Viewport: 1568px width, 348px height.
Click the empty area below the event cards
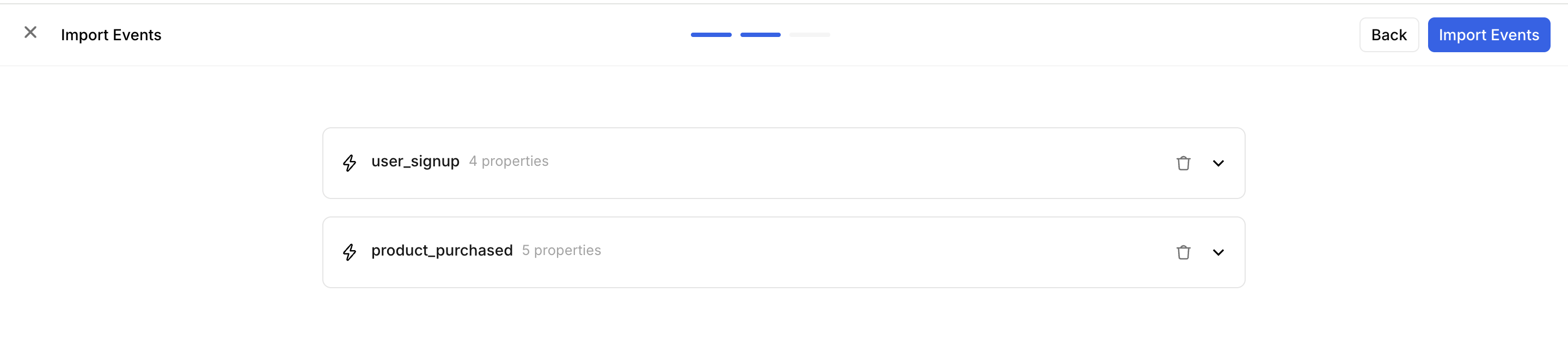point(783,319)
